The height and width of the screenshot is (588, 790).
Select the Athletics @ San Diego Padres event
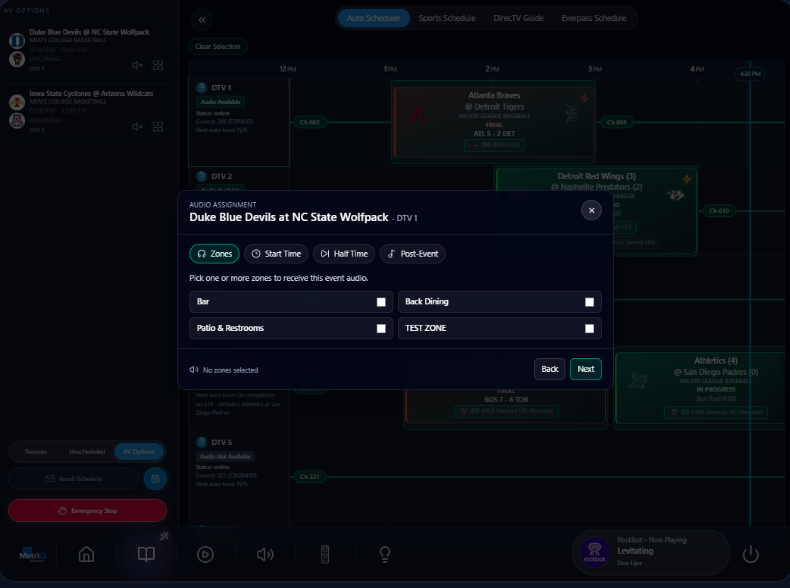(701, 388)
